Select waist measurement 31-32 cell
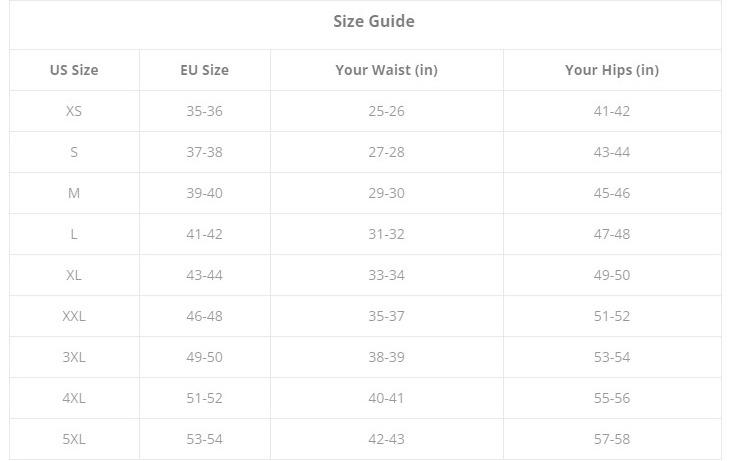Viewport: 731px width, 461px height. (x=386, y=234)
